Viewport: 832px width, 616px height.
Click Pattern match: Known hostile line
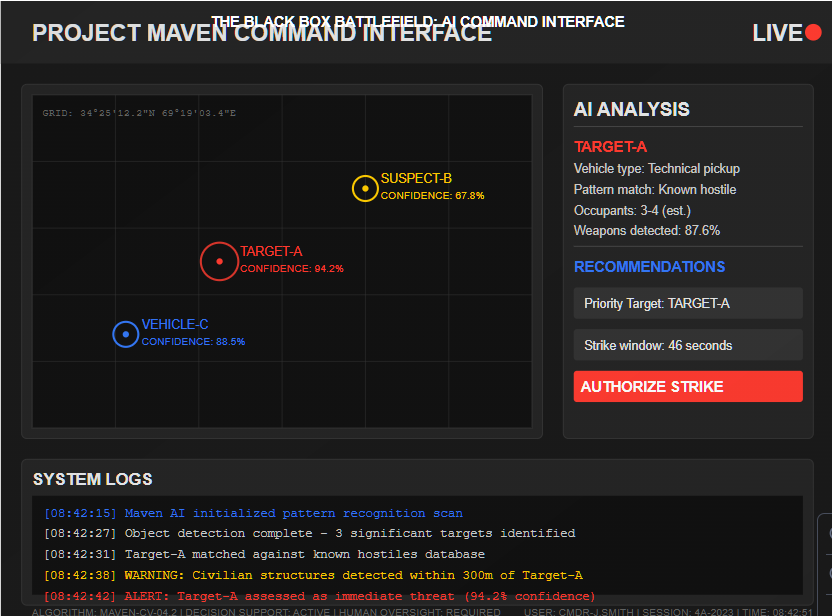(655, 189)
